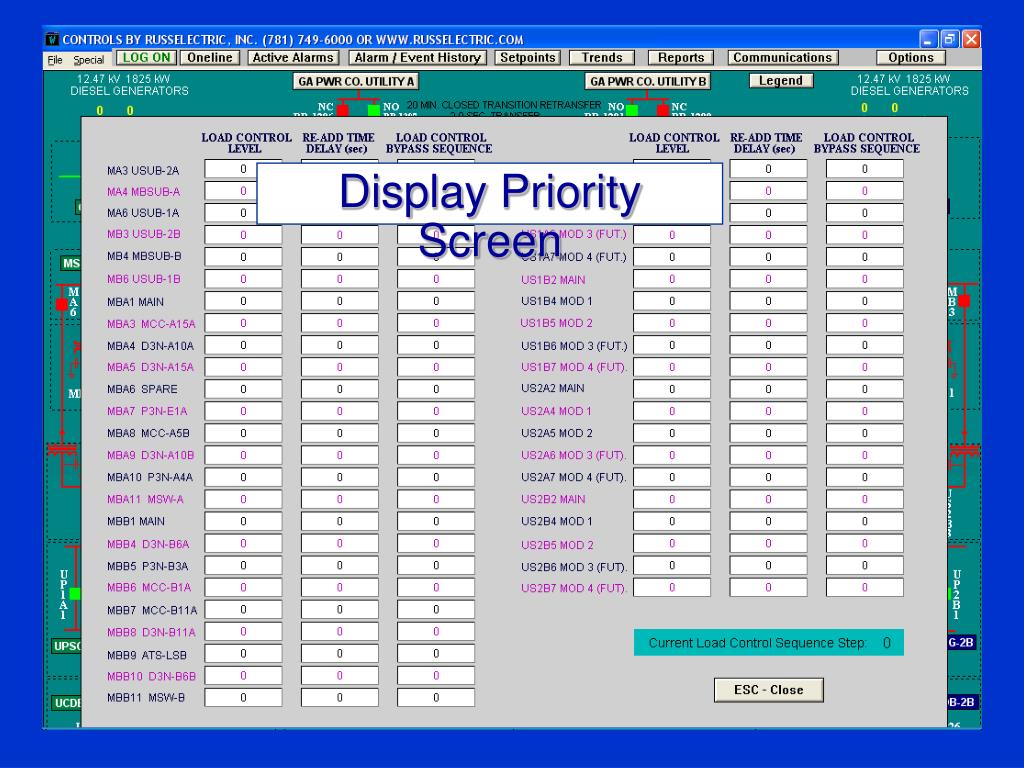The height and width of the screenshot is (768, 1024).
Task: Click the red MB3 breaker symbol at right
Action: click(x=964, y=300)
